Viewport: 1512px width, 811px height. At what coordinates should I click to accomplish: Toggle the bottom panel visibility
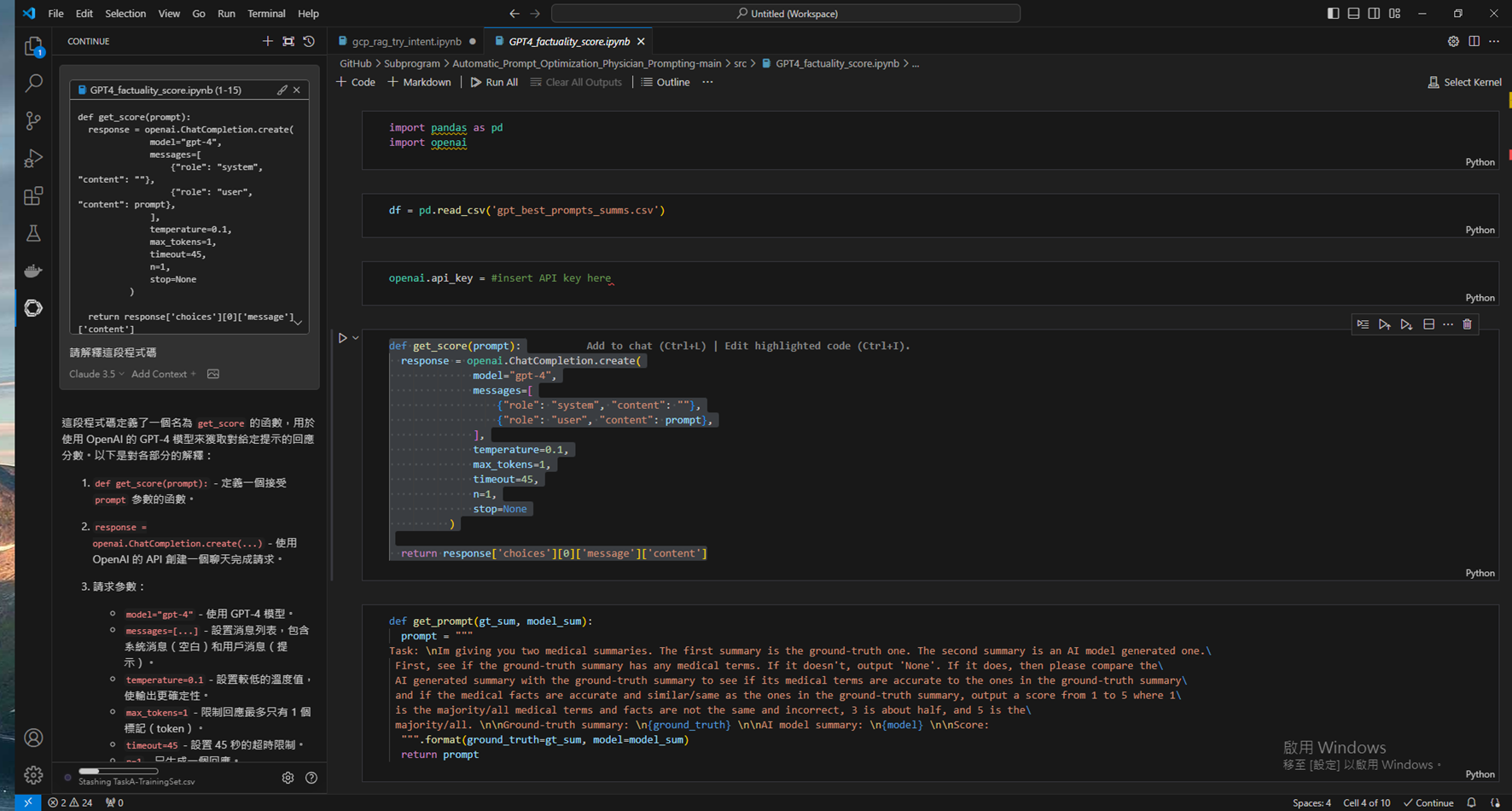pos(1353,14)
